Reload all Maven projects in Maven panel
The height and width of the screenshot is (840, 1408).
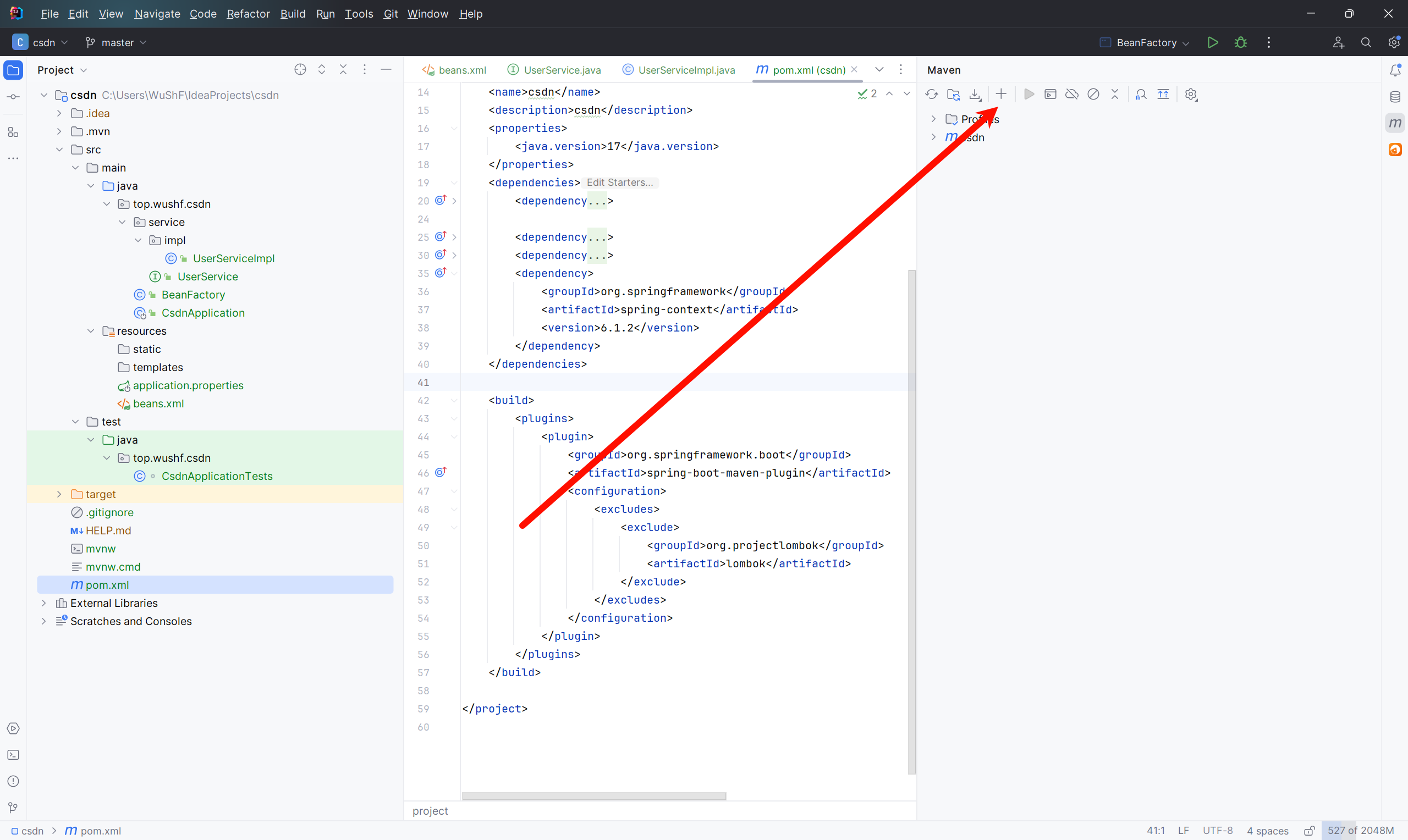click(931, 95)
